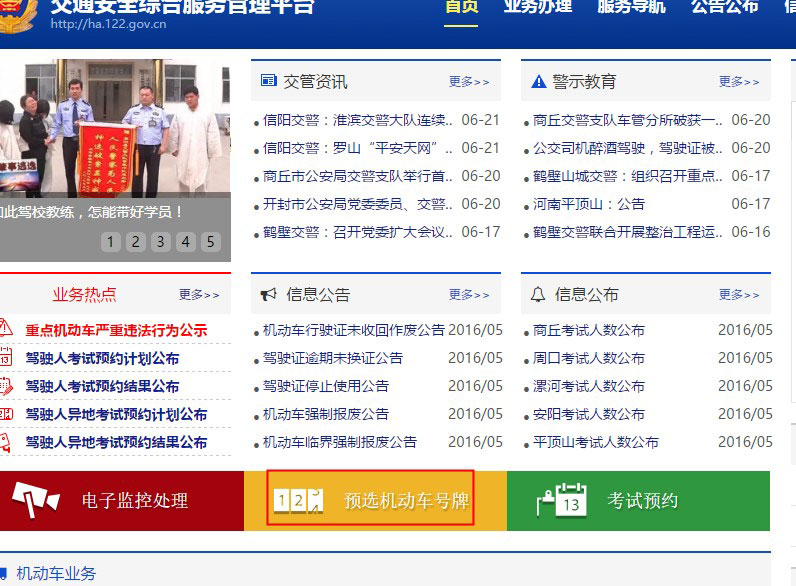The image size is (796, 586).
Task: Open news 商丘市公安局交警支队举行首
Action: (x=357, y=176)
